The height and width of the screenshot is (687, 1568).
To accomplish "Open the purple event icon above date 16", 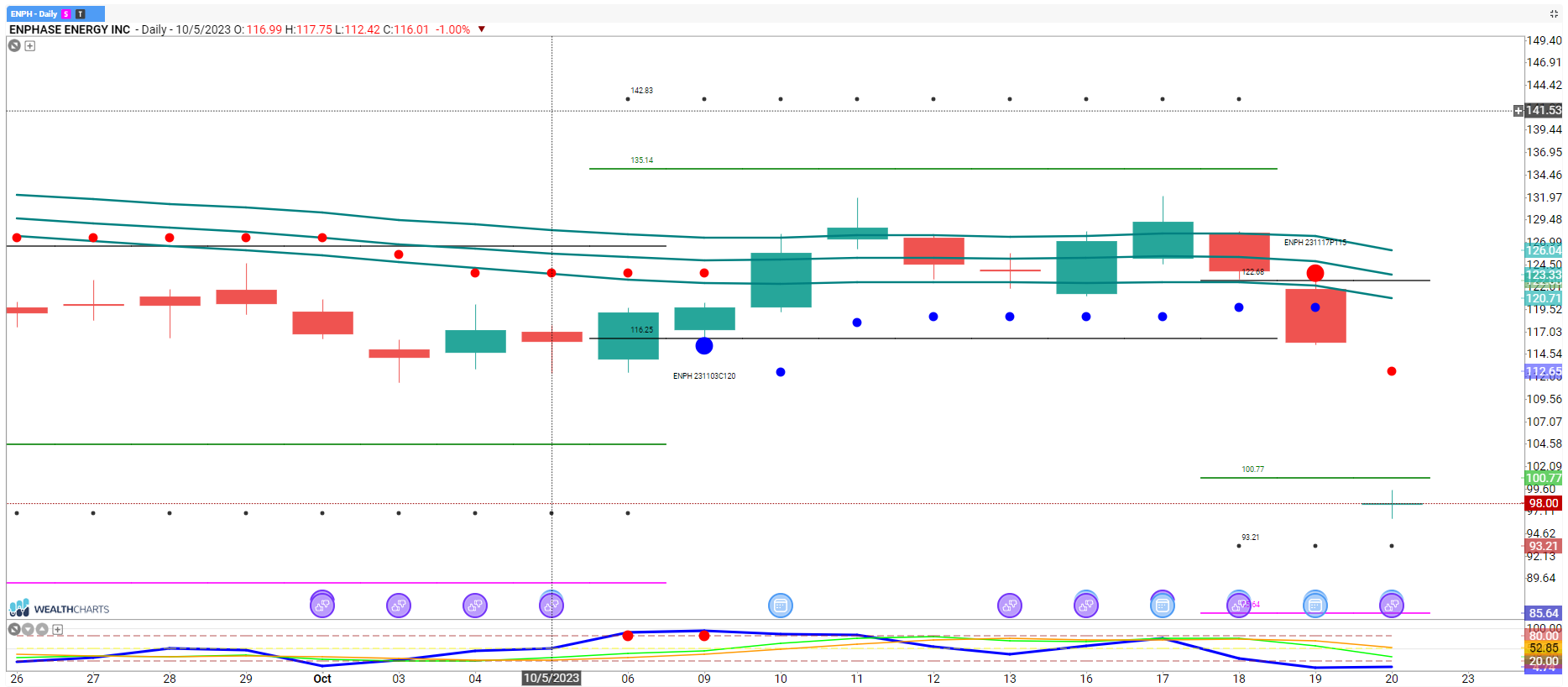I will point(1086,605).
